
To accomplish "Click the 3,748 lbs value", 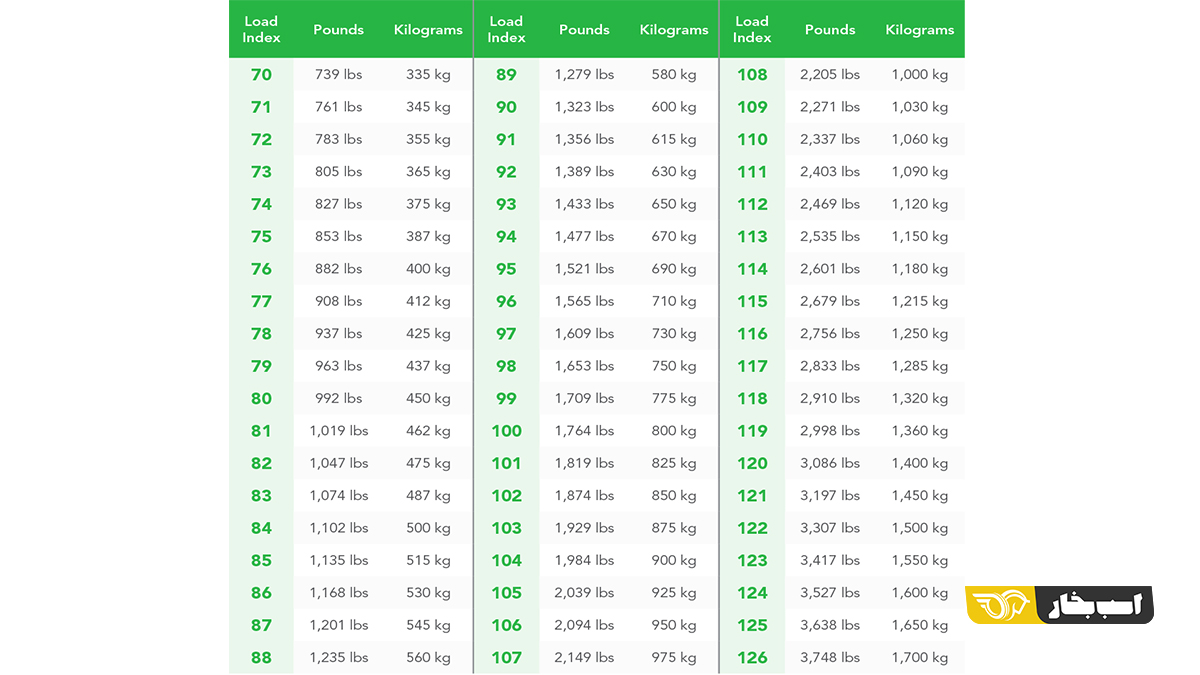I will pyautogui.click(x=830, y=658).
